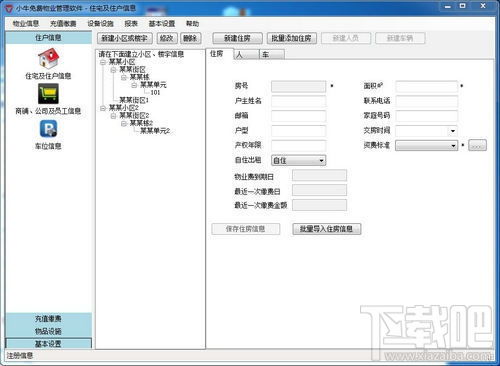Open the 住宅及住户信息 house icon
The image size is (500, 366).
(48, 58)
